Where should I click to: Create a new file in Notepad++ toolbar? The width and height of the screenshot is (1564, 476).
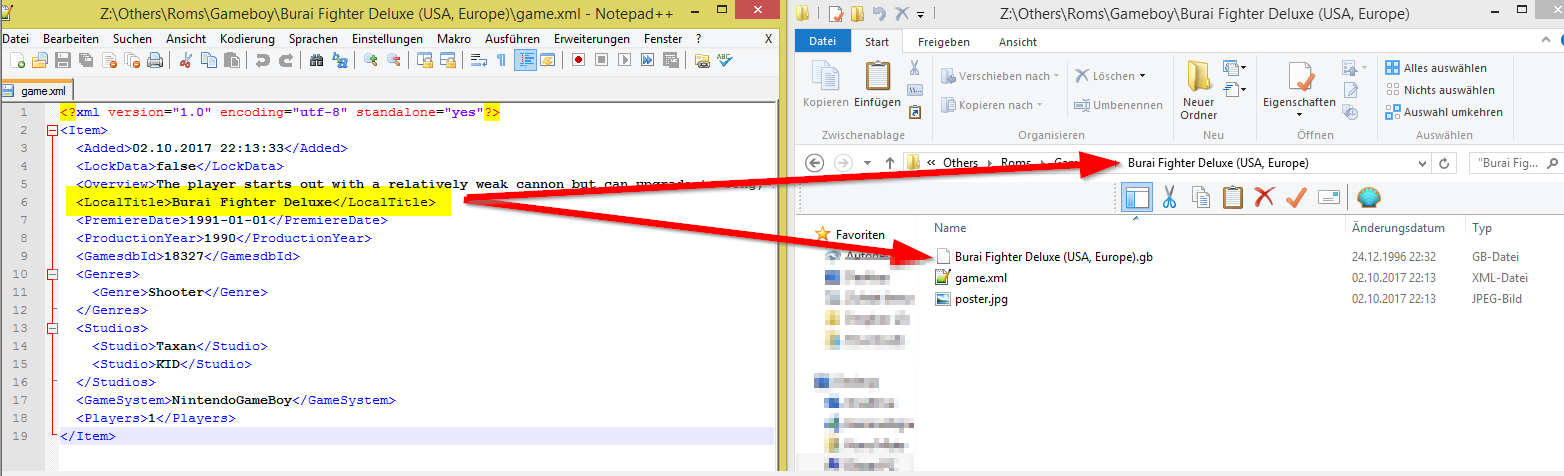click(16, 60)
